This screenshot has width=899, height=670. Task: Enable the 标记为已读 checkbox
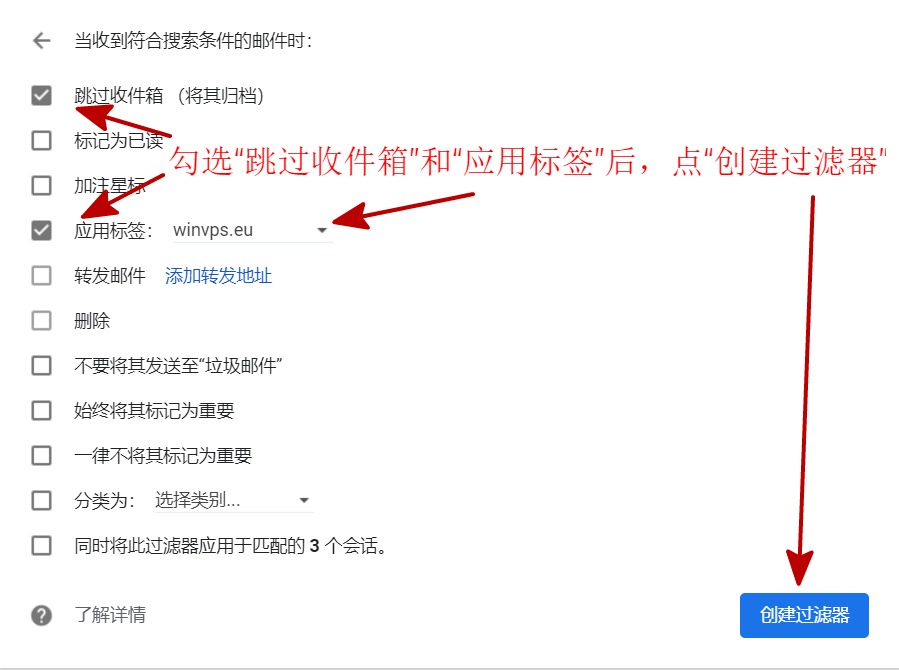[x=41, y=140]
